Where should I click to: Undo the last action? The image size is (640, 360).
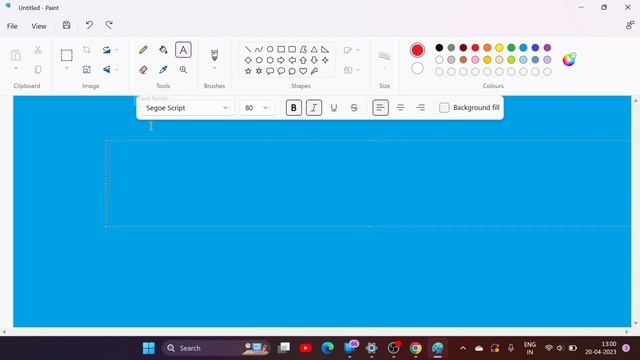coord(89,25)
